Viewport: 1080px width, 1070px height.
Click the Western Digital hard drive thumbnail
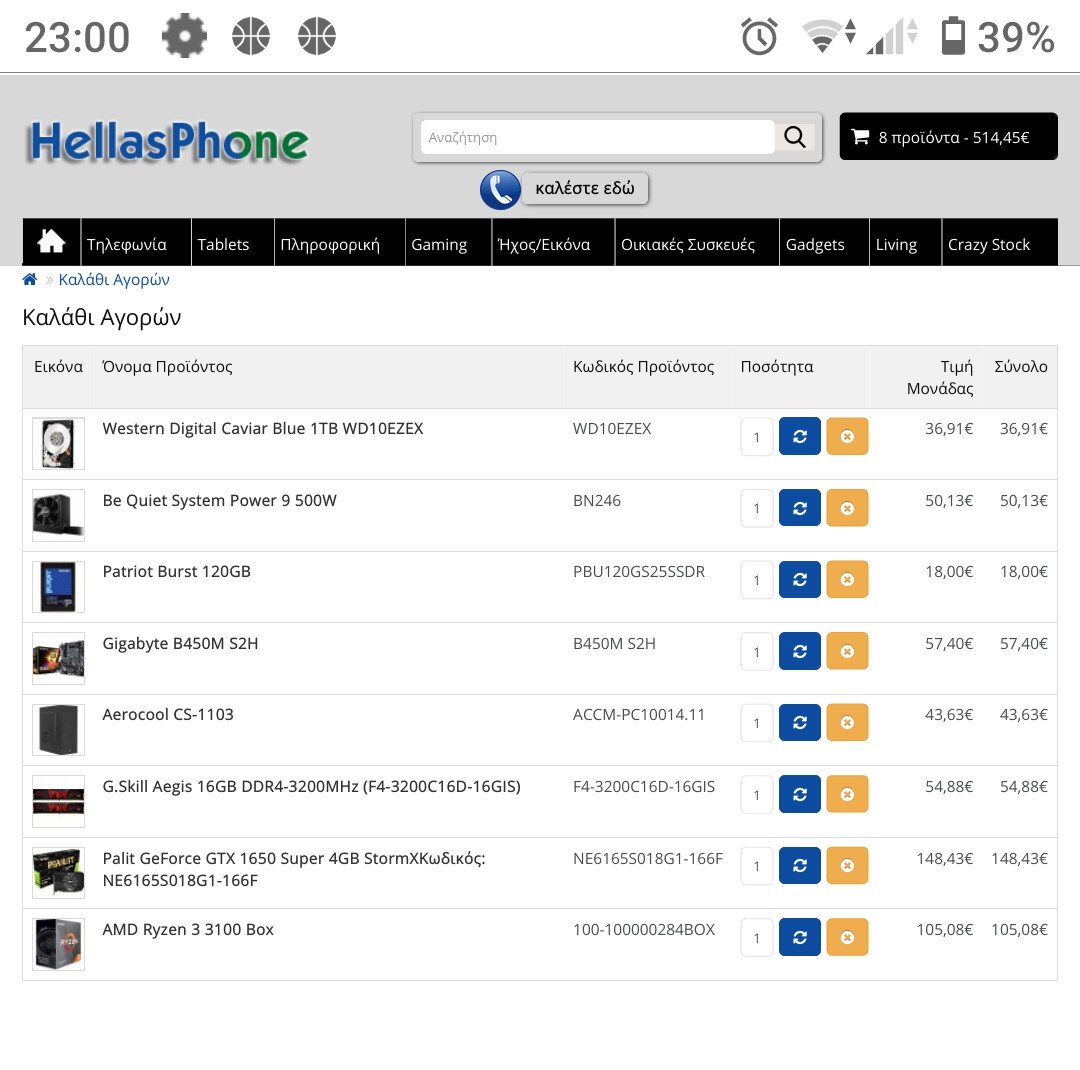pos(59,444)
